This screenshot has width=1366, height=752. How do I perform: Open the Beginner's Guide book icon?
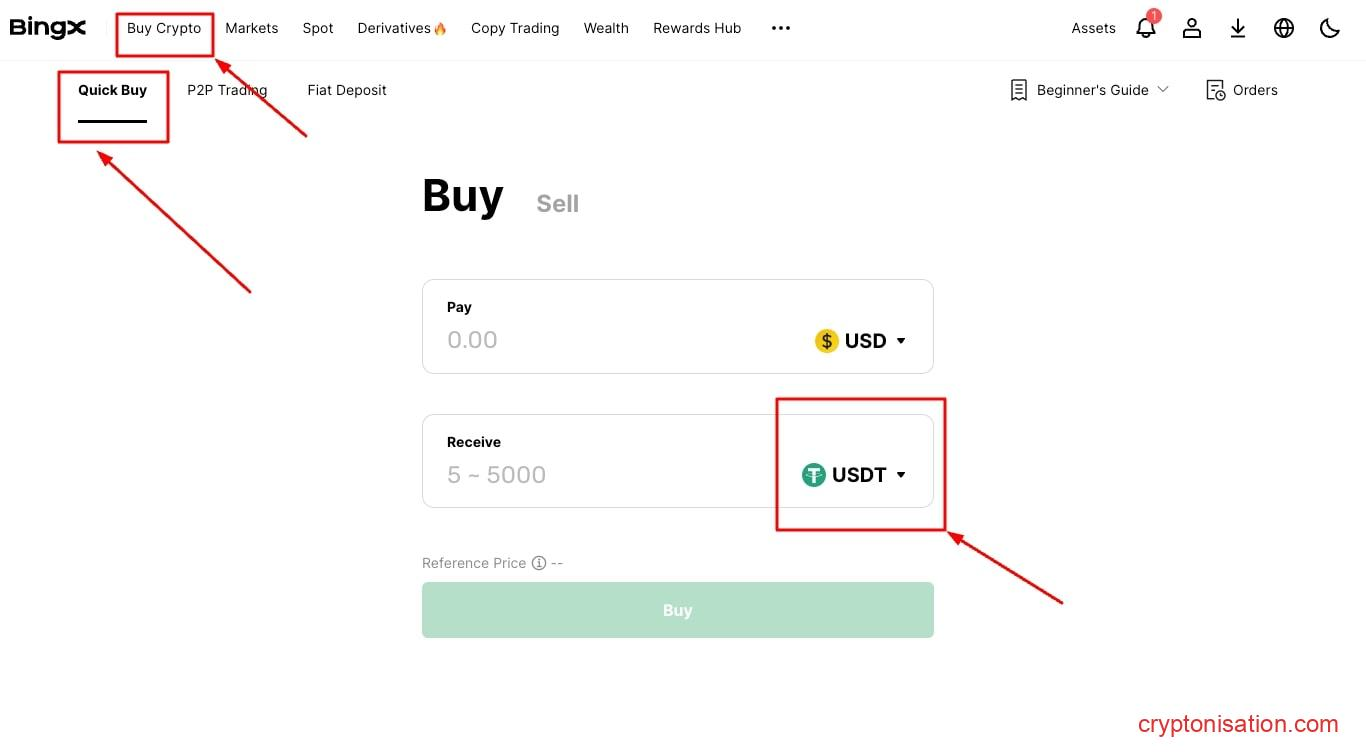coord(1018,90)
